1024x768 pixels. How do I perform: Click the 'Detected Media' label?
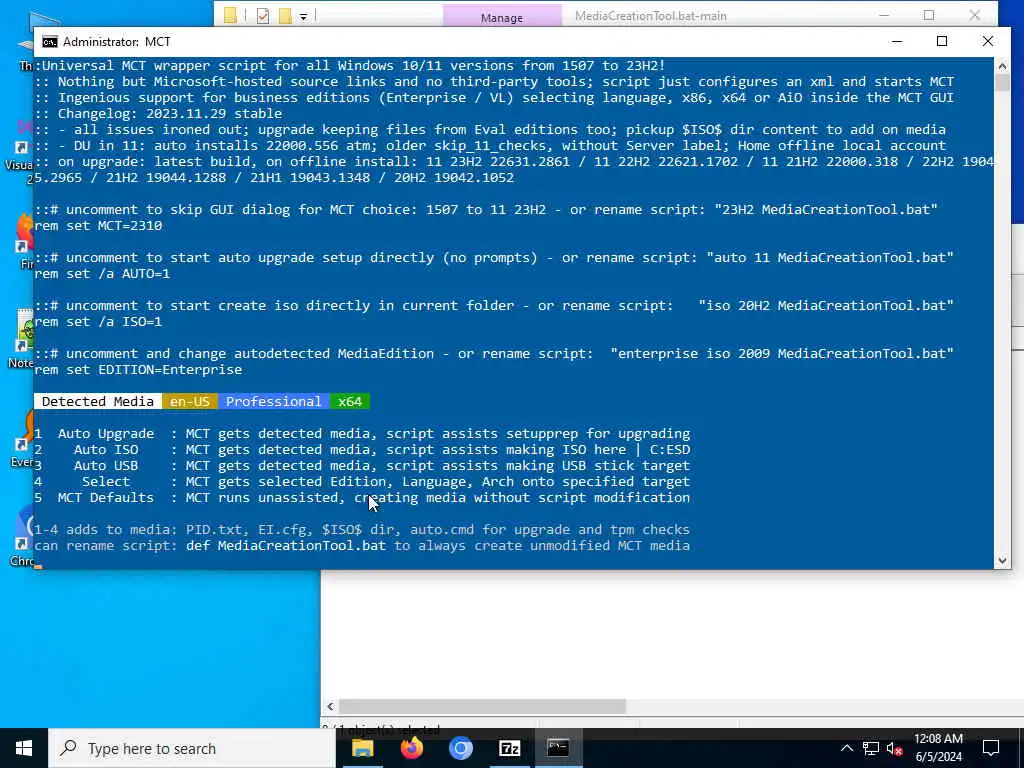tap(98, 402)
